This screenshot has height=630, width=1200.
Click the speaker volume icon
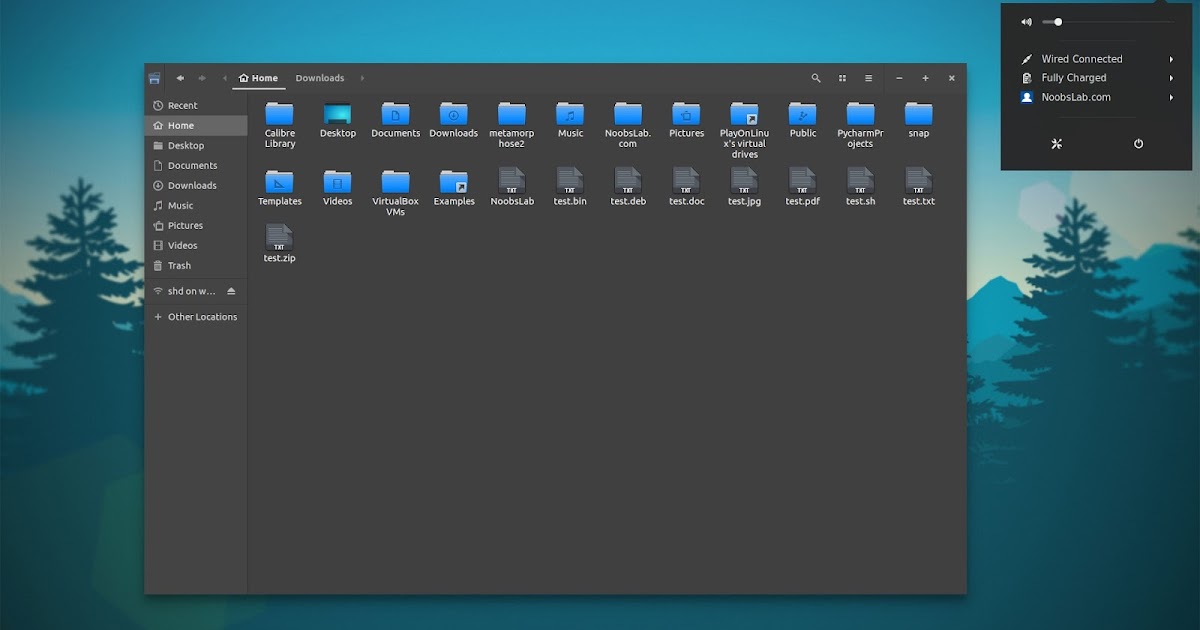click(1025, 21)
